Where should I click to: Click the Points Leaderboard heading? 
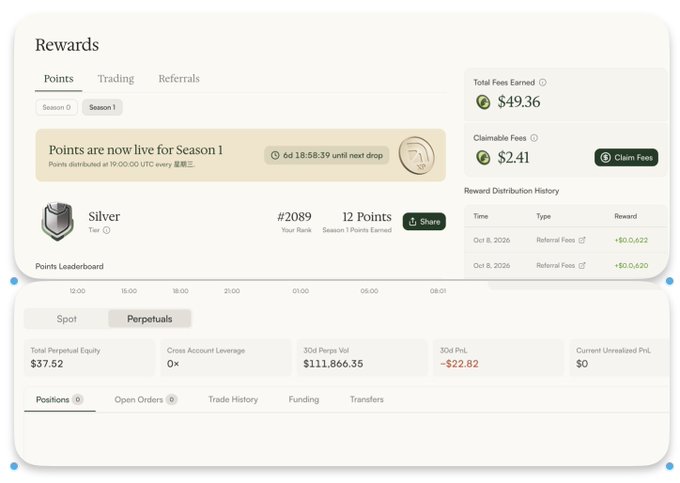[x=69, y=266]
